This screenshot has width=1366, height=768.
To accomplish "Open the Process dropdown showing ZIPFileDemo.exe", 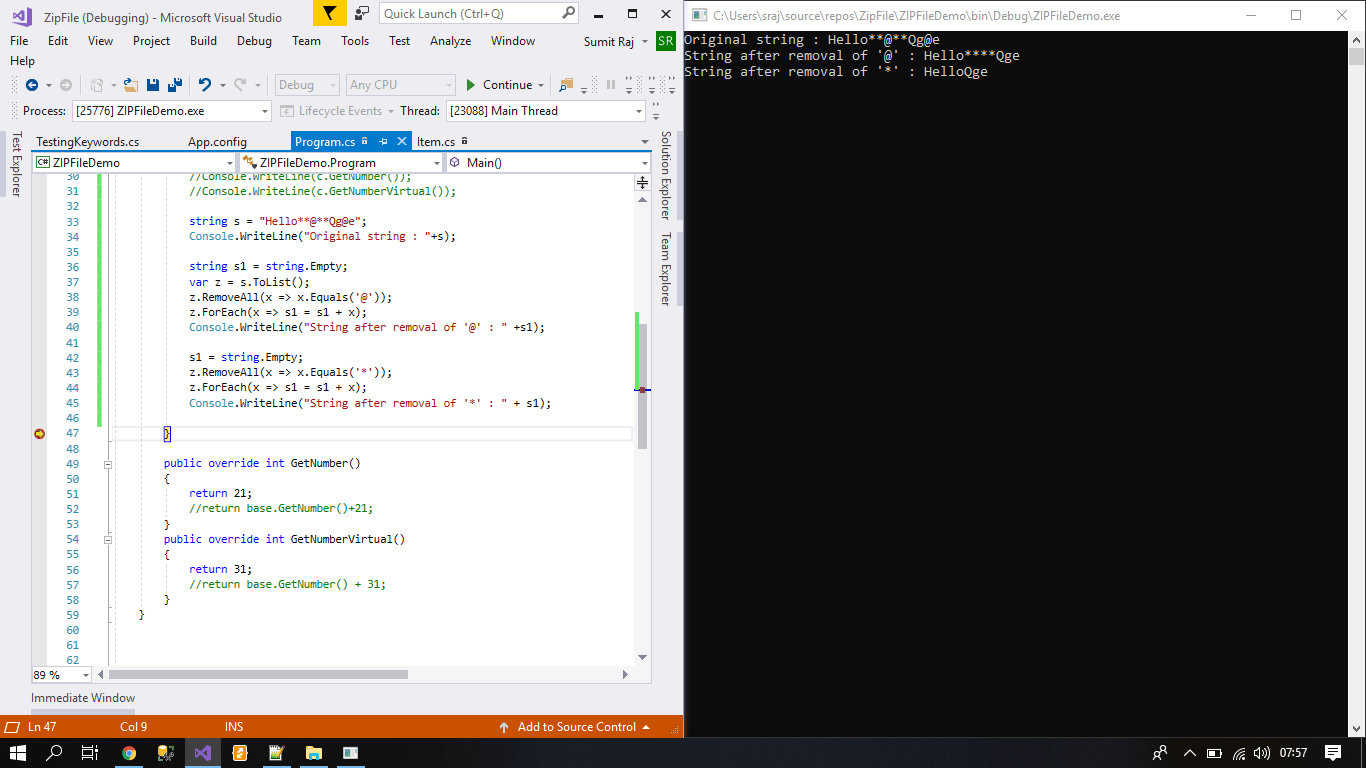I will 172,111.
